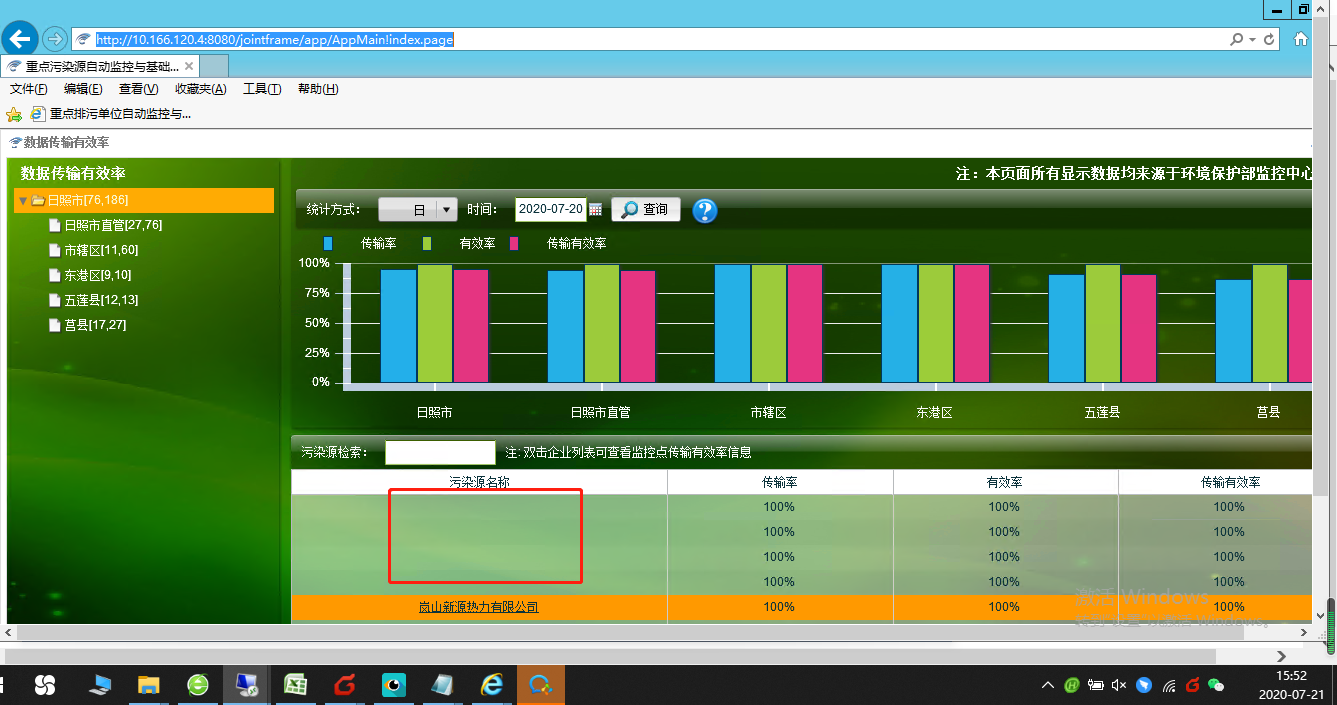Open the 收藏夹(A) menu
Image resolution: width=1337 pixels, height=705 pixels.
coord(201,89)
